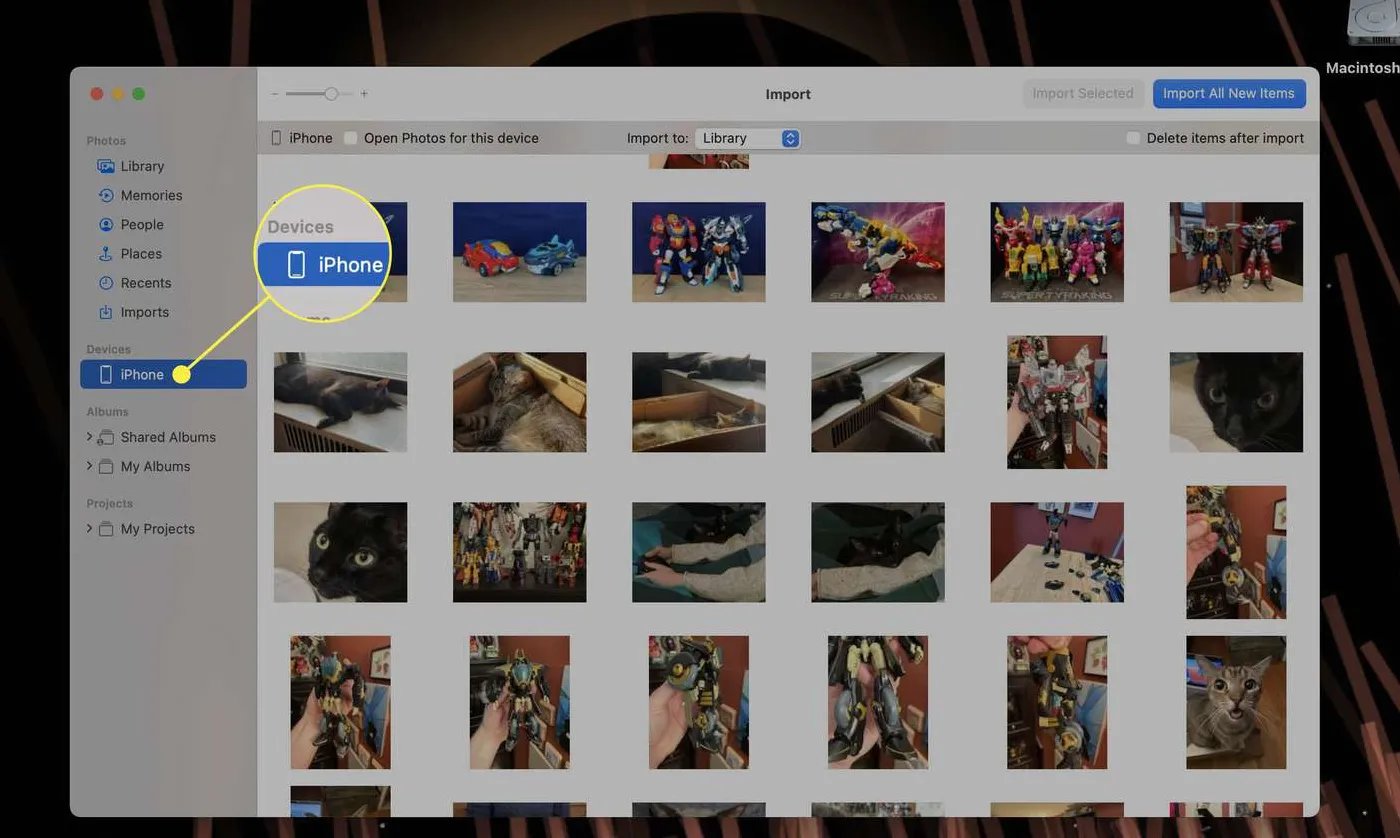Viewport: 1400px width, 838px height.
Task: Click the Recents clock icon
Action: pos(105,283)
